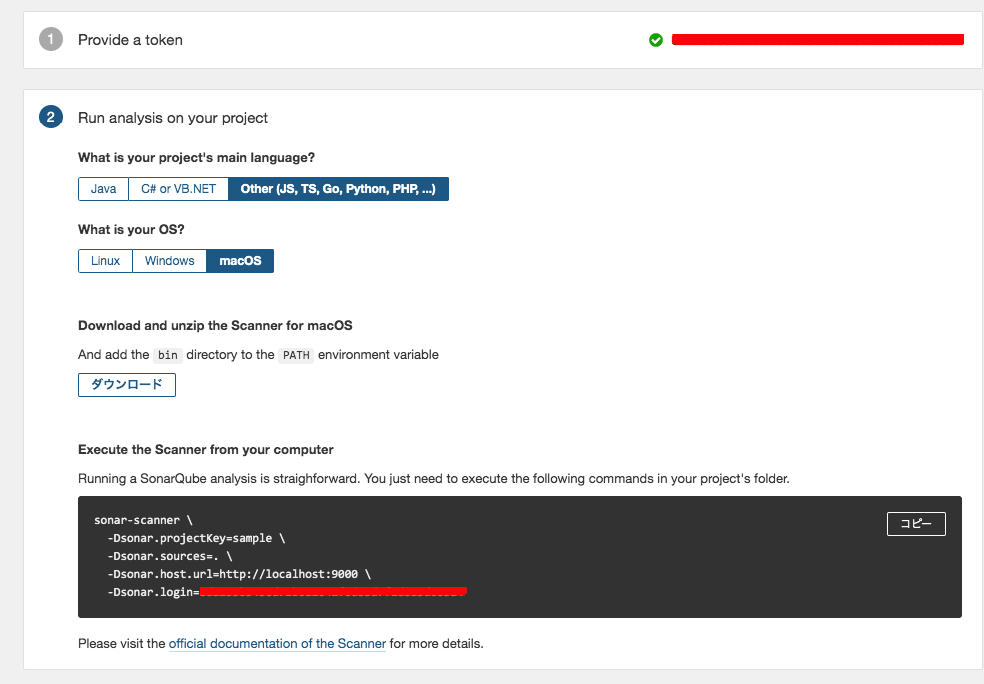The width and height of the screenshot is (984, 684).
Task: Choose Linux as OS
Action: tap(105, 261)
